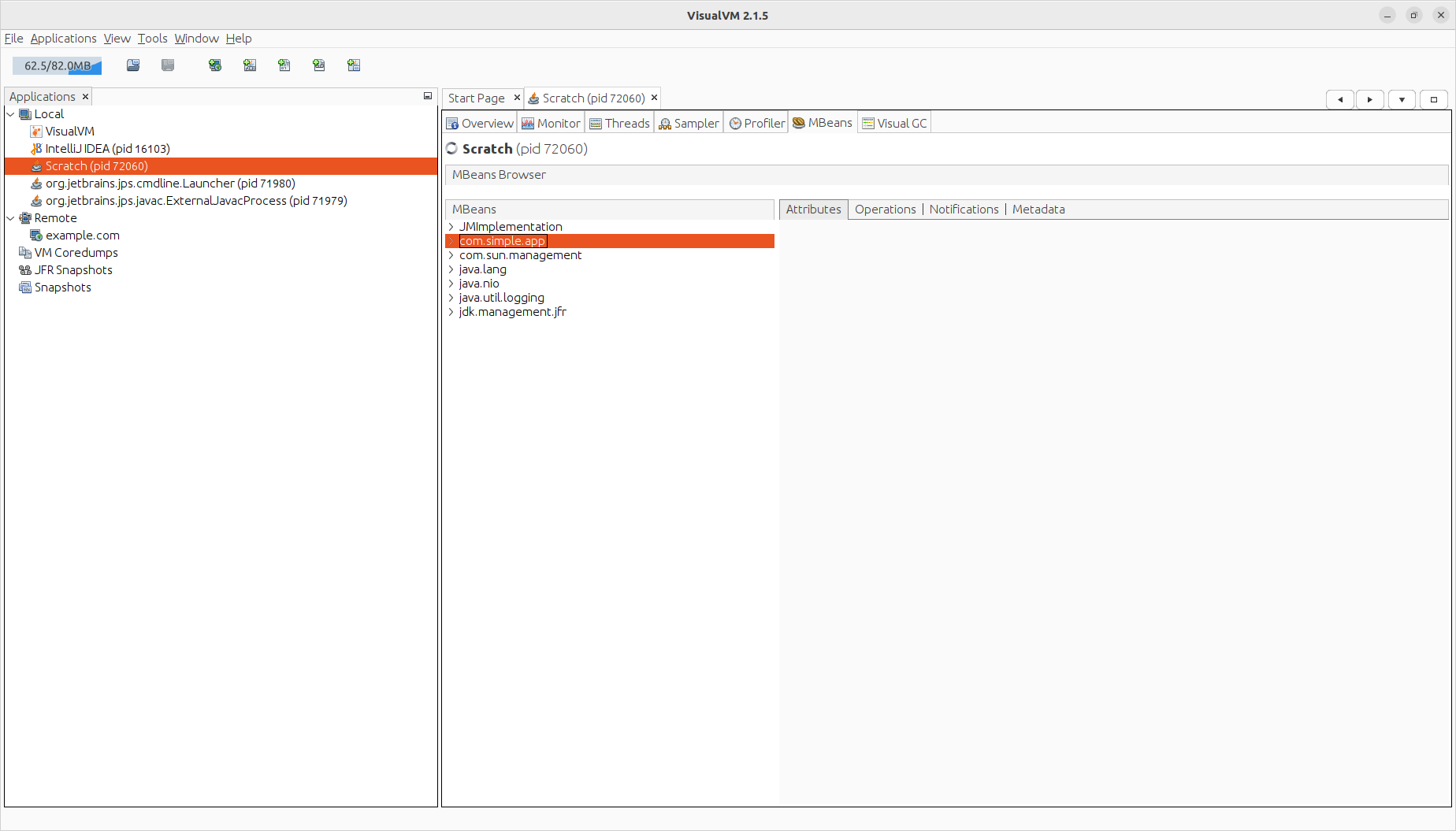Close the Start Page tab
1456x831 pixels.
pos(517,98)
